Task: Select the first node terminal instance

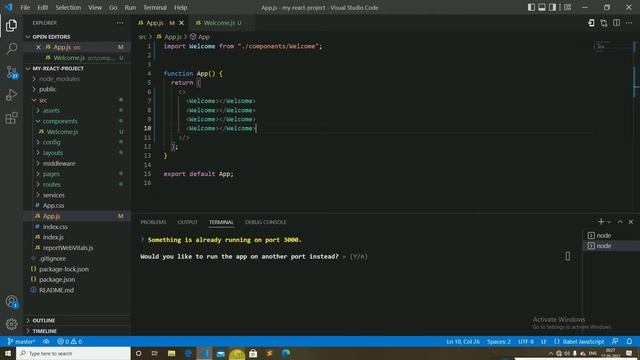Action: 611,236
